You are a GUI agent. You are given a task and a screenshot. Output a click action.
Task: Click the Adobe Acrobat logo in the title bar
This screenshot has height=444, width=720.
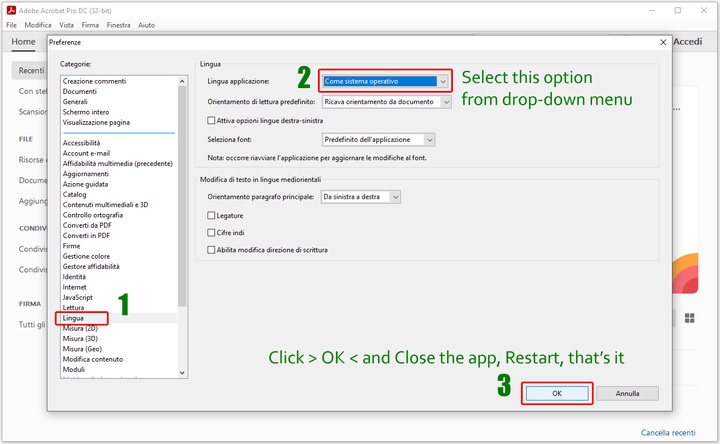(x=11, y=10)
